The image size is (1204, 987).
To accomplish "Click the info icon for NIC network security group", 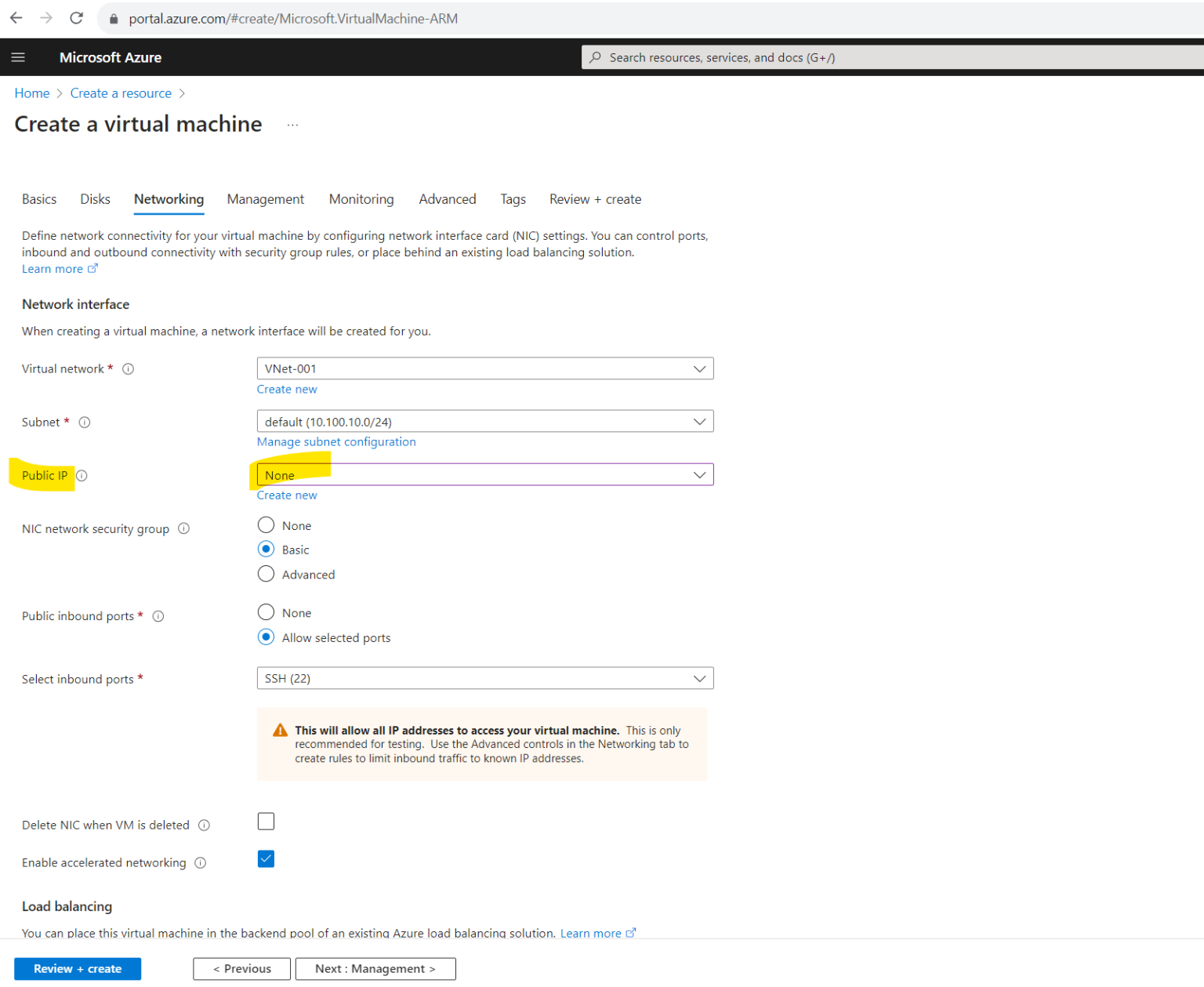I will (x=183, y=528).
